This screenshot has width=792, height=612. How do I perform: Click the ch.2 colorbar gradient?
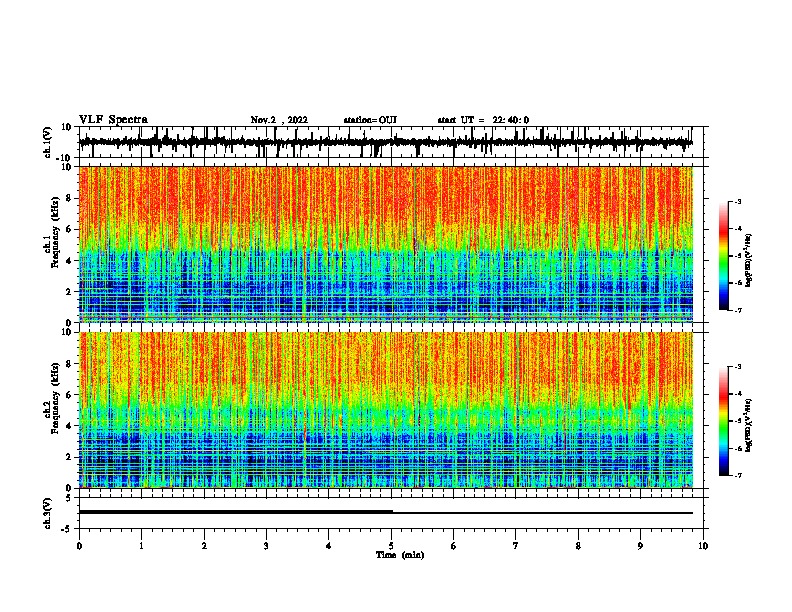(723, 421)
